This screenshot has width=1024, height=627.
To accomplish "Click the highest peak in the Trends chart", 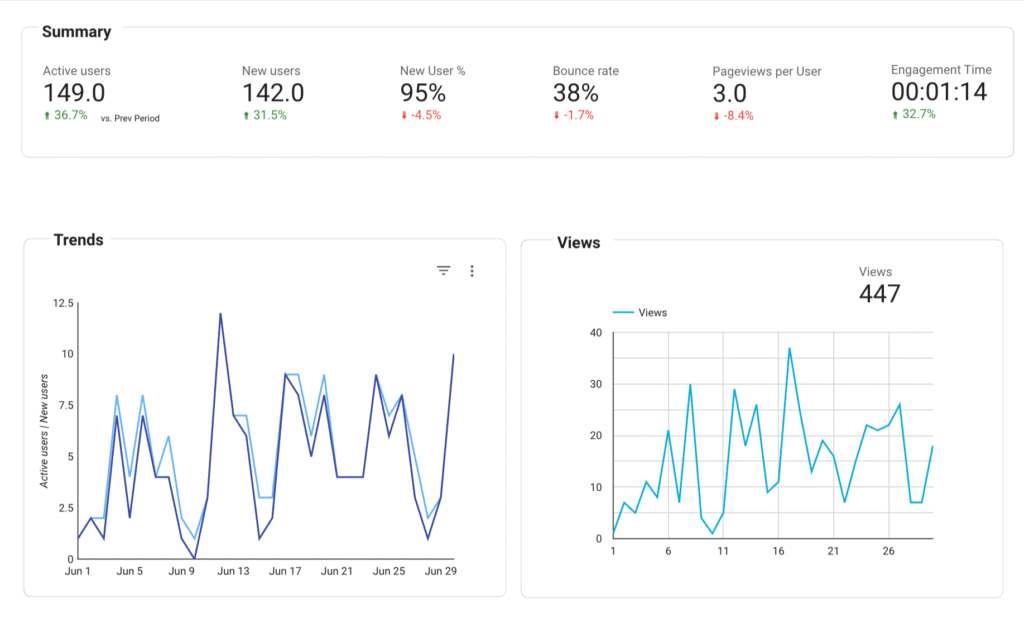I will (220, 314).
